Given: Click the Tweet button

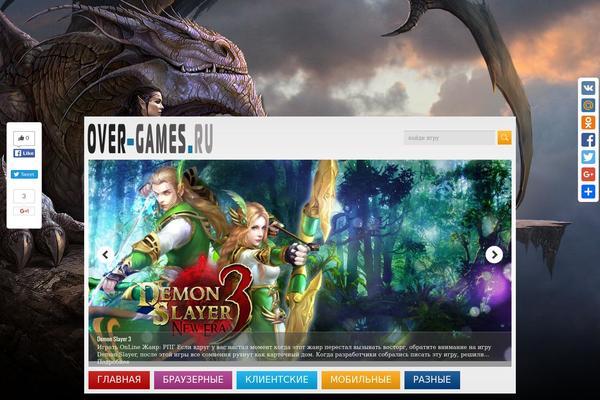Looking at the screenshot, I should click(24, 174).
